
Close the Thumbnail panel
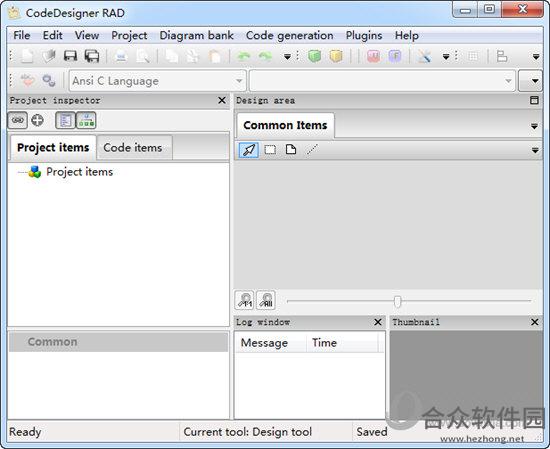(534, 322)
